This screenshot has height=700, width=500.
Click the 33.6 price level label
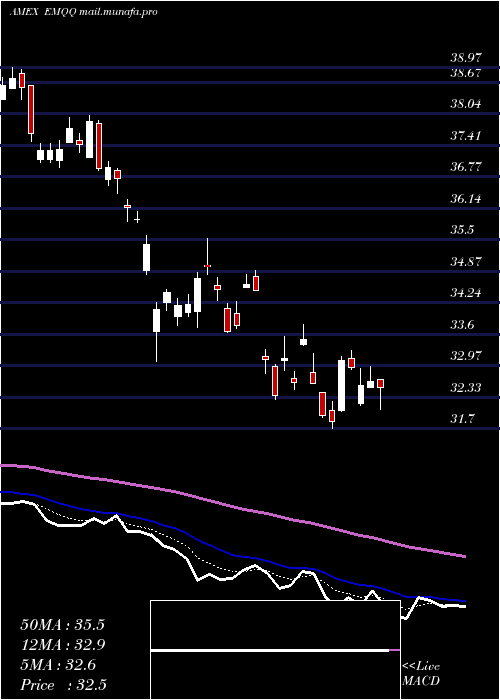(x=462, y=325)
